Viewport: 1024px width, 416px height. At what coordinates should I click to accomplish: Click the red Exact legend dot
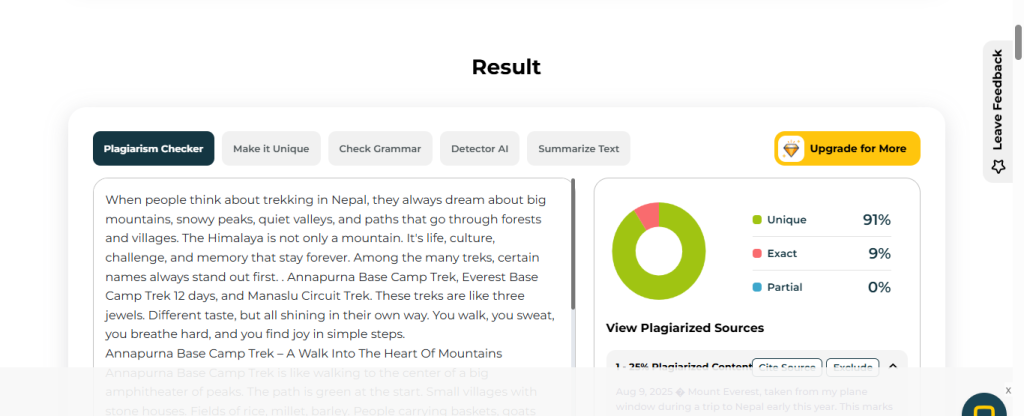[757, 253]
